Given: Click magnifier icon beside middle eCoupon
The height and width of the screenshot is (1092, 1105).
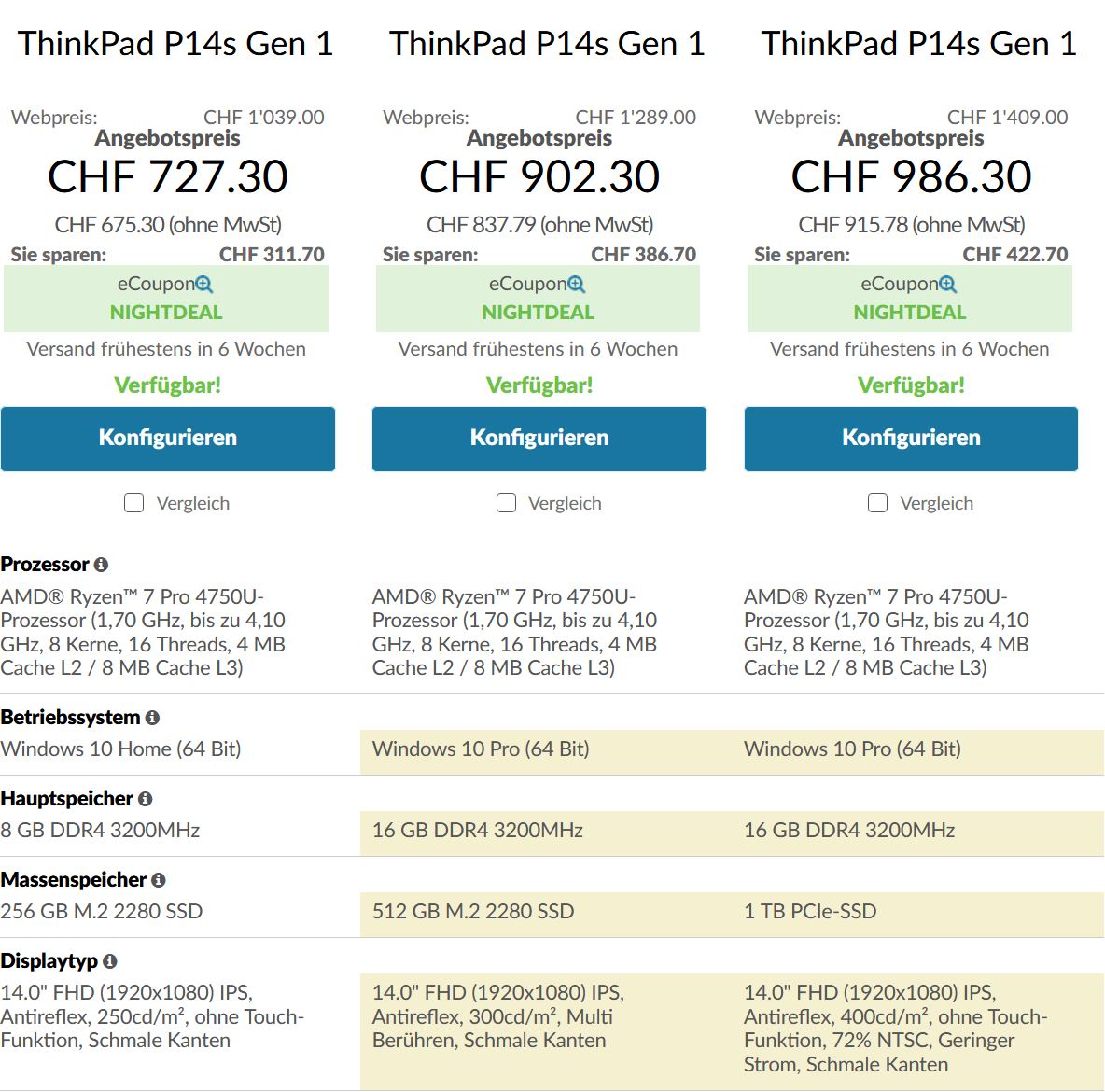Looking at the screenshot, I should point(577,285).
